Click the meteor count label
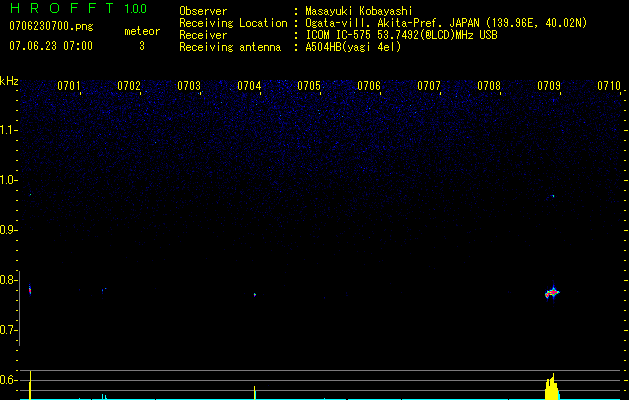Image resolution: width=629 pixels, height=400 pixels. pyautogui.click(x=142, y=31)
